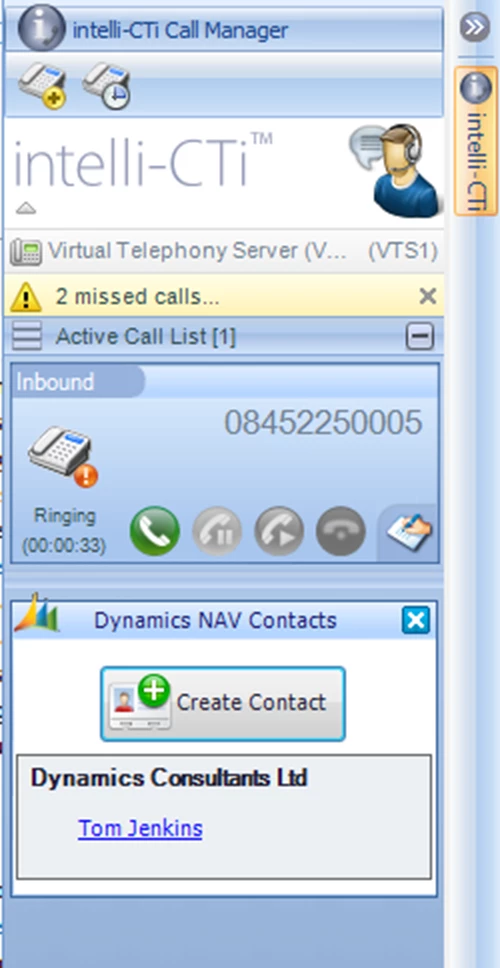Click the caller number 08452250005
Screen dimensions: 500x968
click(x=323, y=423)
